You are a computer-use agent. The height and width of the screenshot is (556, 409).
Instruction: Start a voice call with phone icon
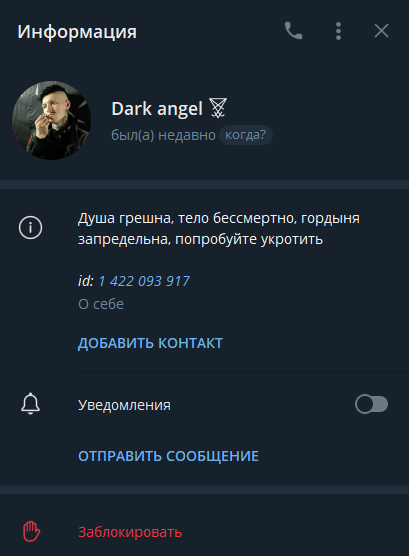(x=293, y=31)
